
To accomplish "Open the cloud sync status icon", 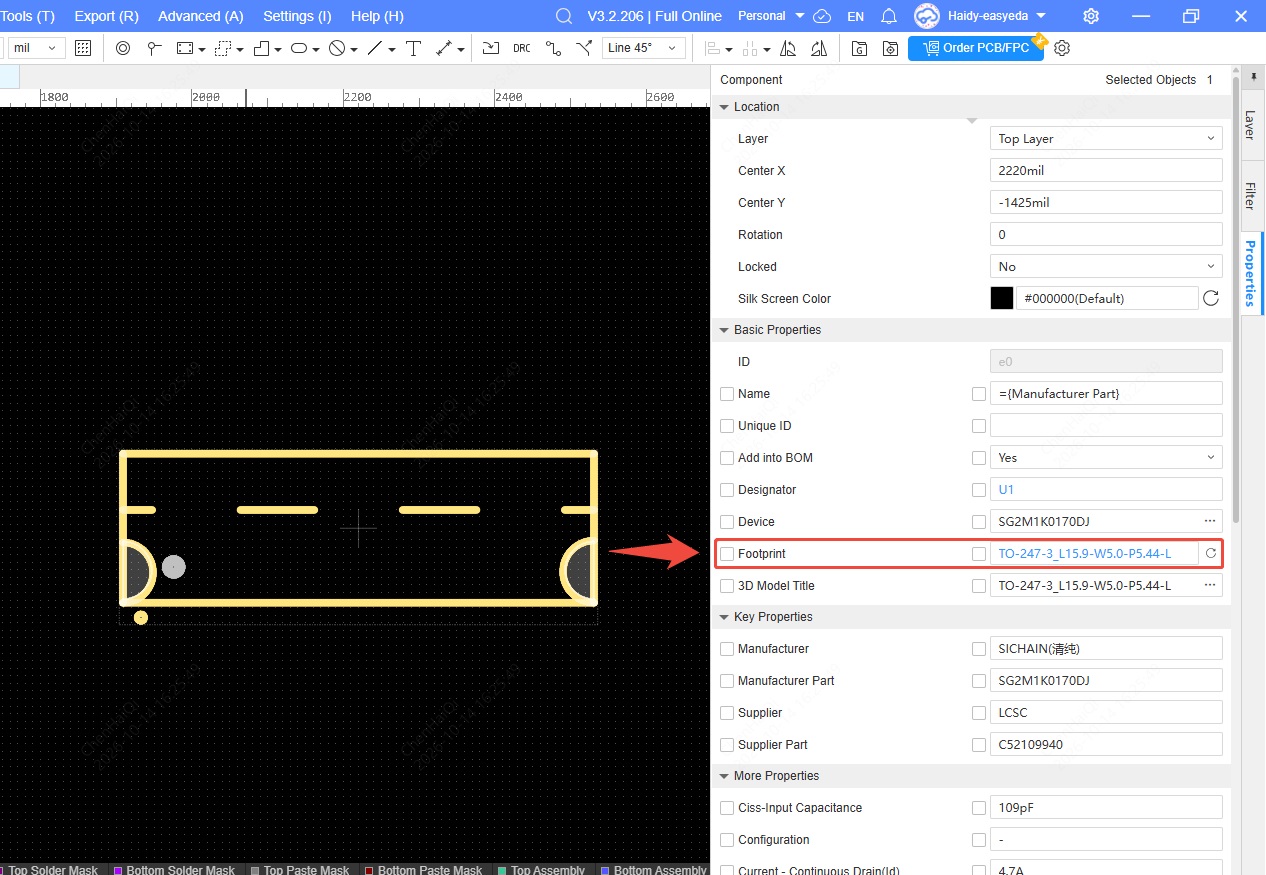I will (x=822, y=16).
